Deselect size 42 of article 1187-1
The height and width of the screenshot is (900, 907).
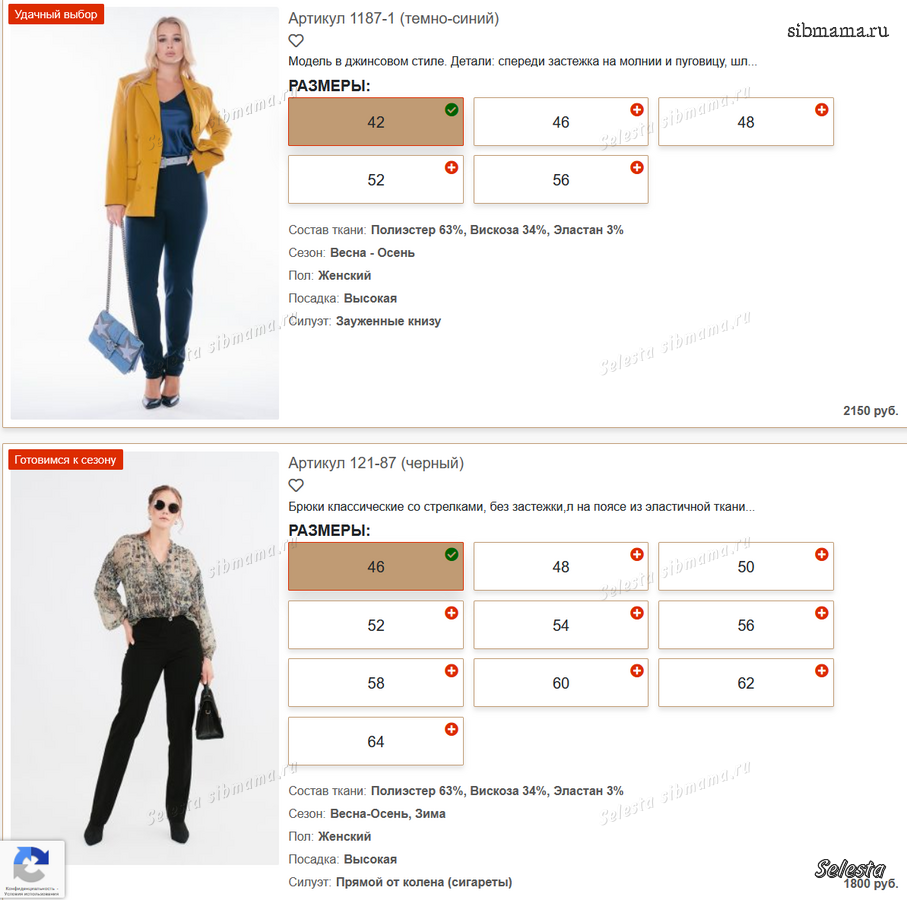click(x=376, y=121)
